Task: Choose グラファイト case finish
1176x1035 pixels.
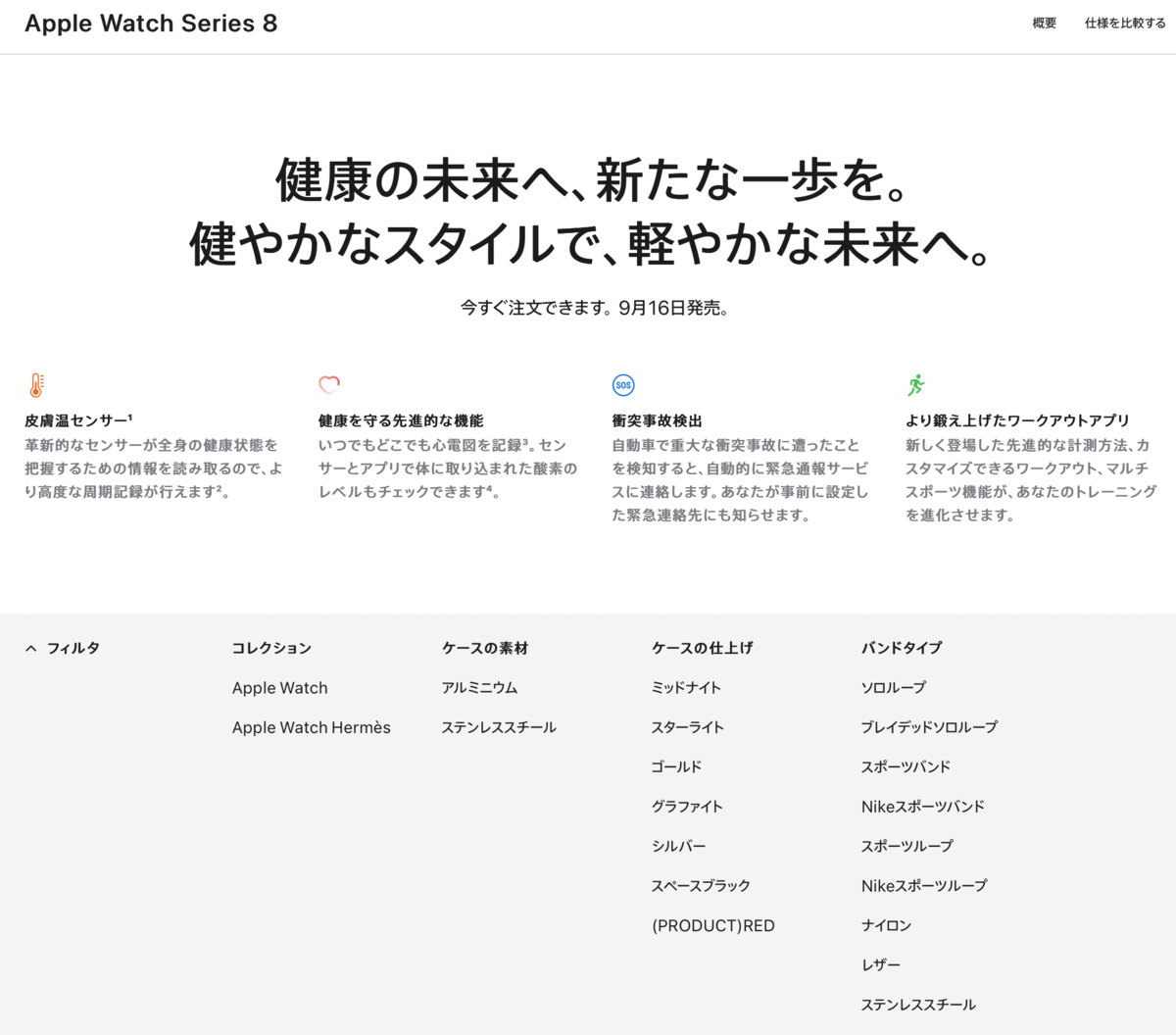Action: coord(687,807)
